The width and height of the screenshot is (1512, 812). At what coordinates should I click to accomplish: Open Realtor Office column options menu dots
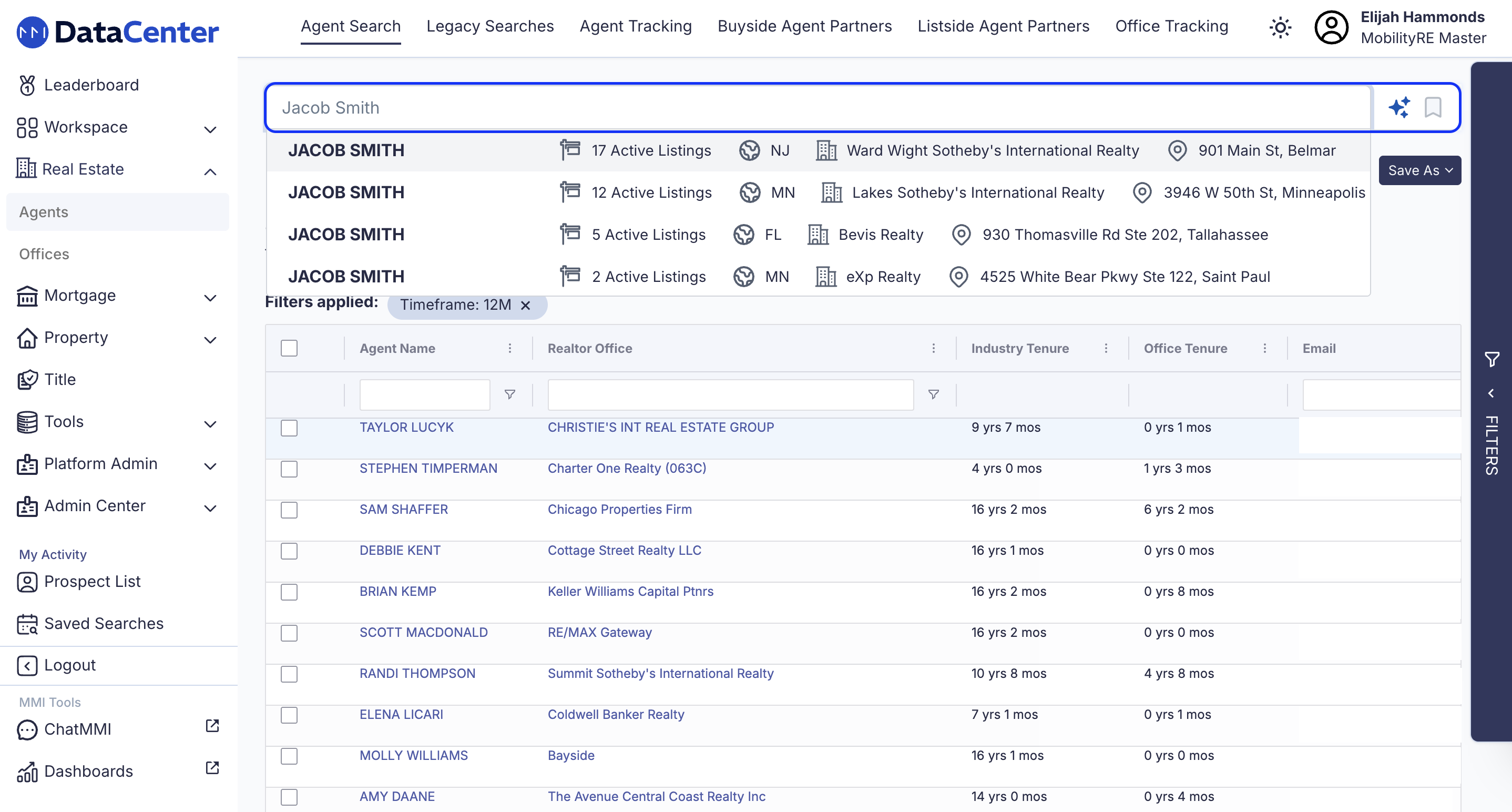[x=933, y=348]
